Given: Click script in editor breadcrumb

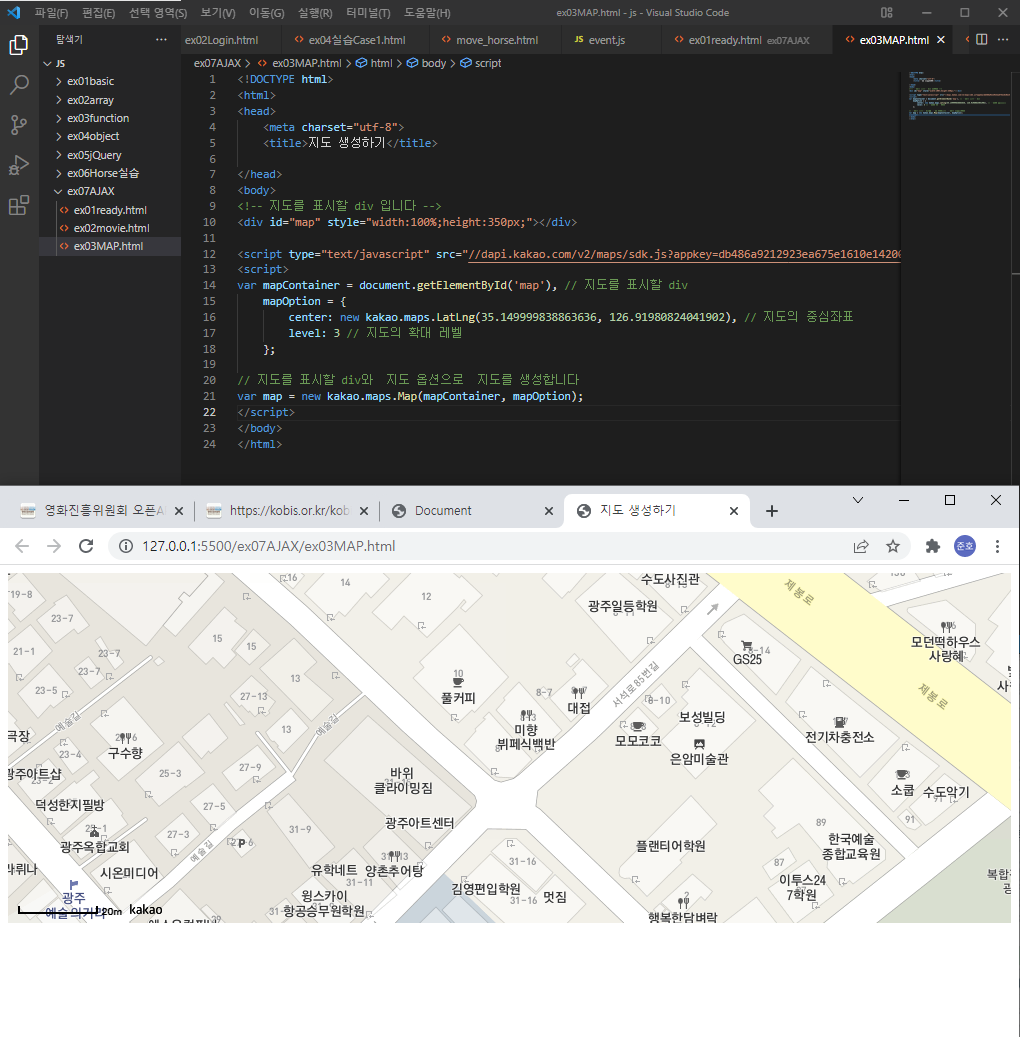Looking at the screenshot, I should [488, 63].
